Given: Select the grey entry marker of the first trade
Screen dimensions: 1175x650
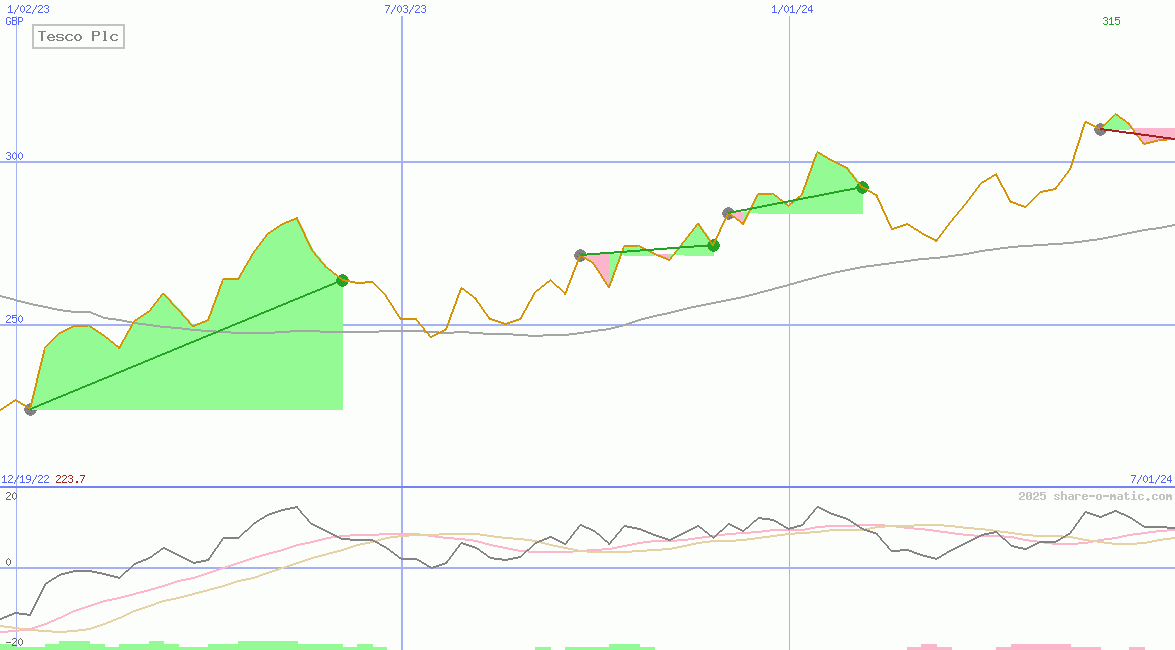Looking at the screenshot, I should [x=30, y=410].
